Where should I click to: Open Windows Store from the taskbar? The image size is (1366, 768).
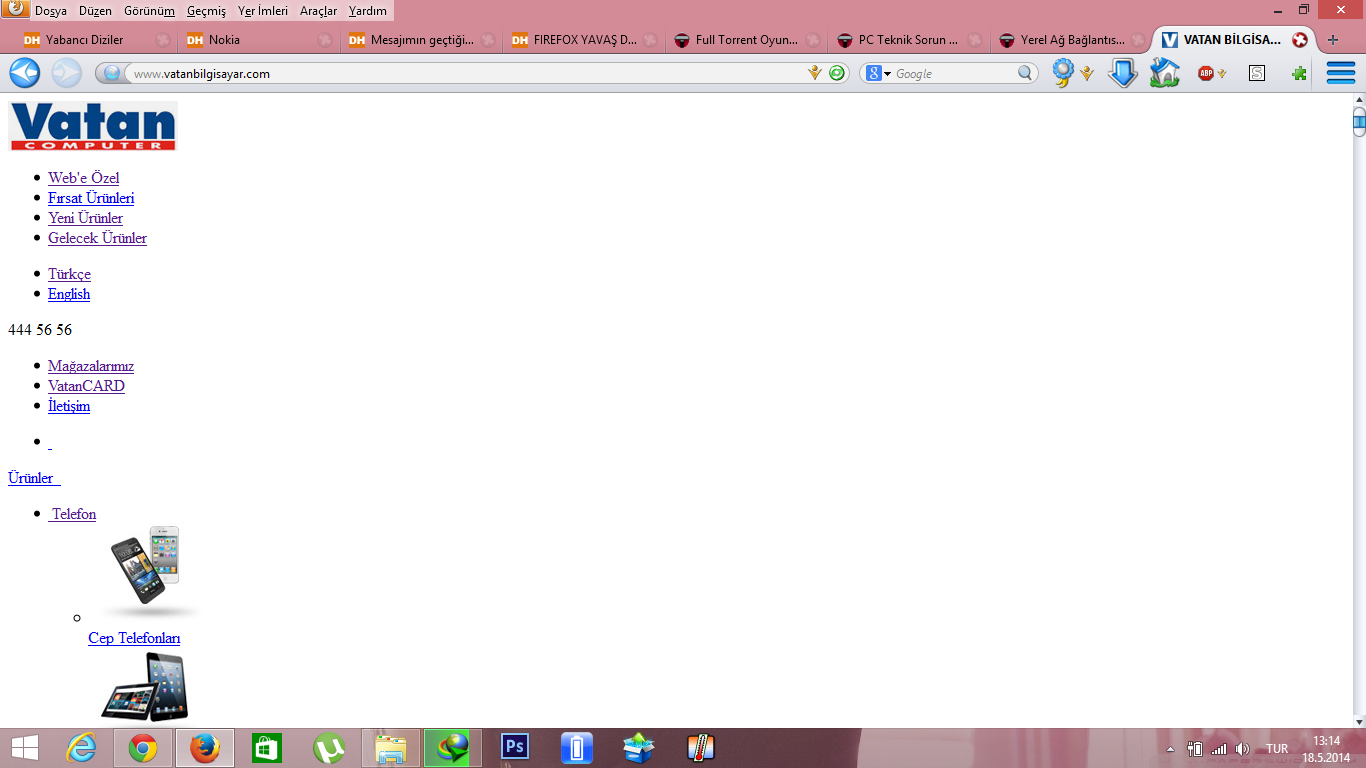click(267, 748)
